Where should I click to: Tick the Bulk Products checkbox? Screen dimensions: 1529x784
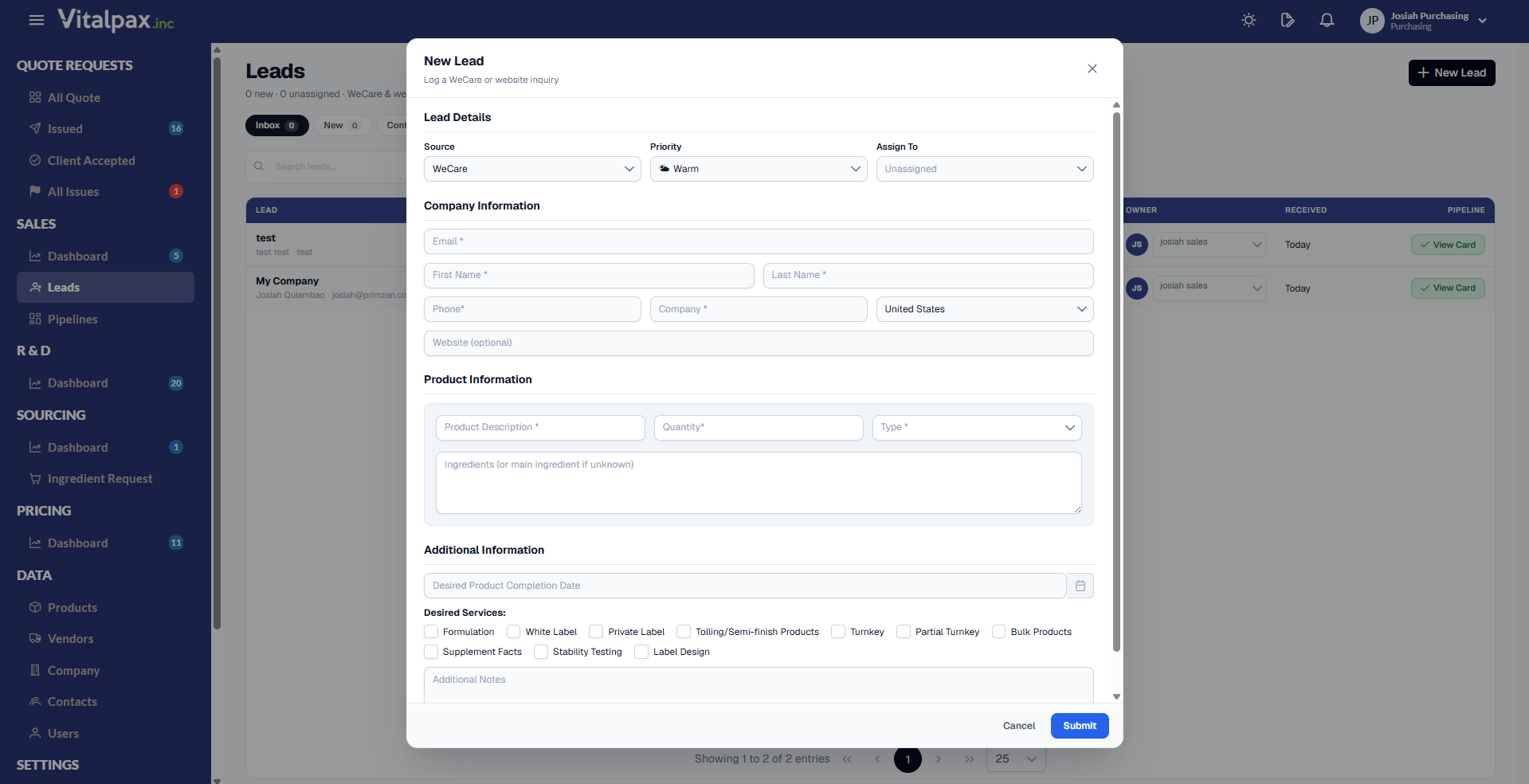coord(999,632)
